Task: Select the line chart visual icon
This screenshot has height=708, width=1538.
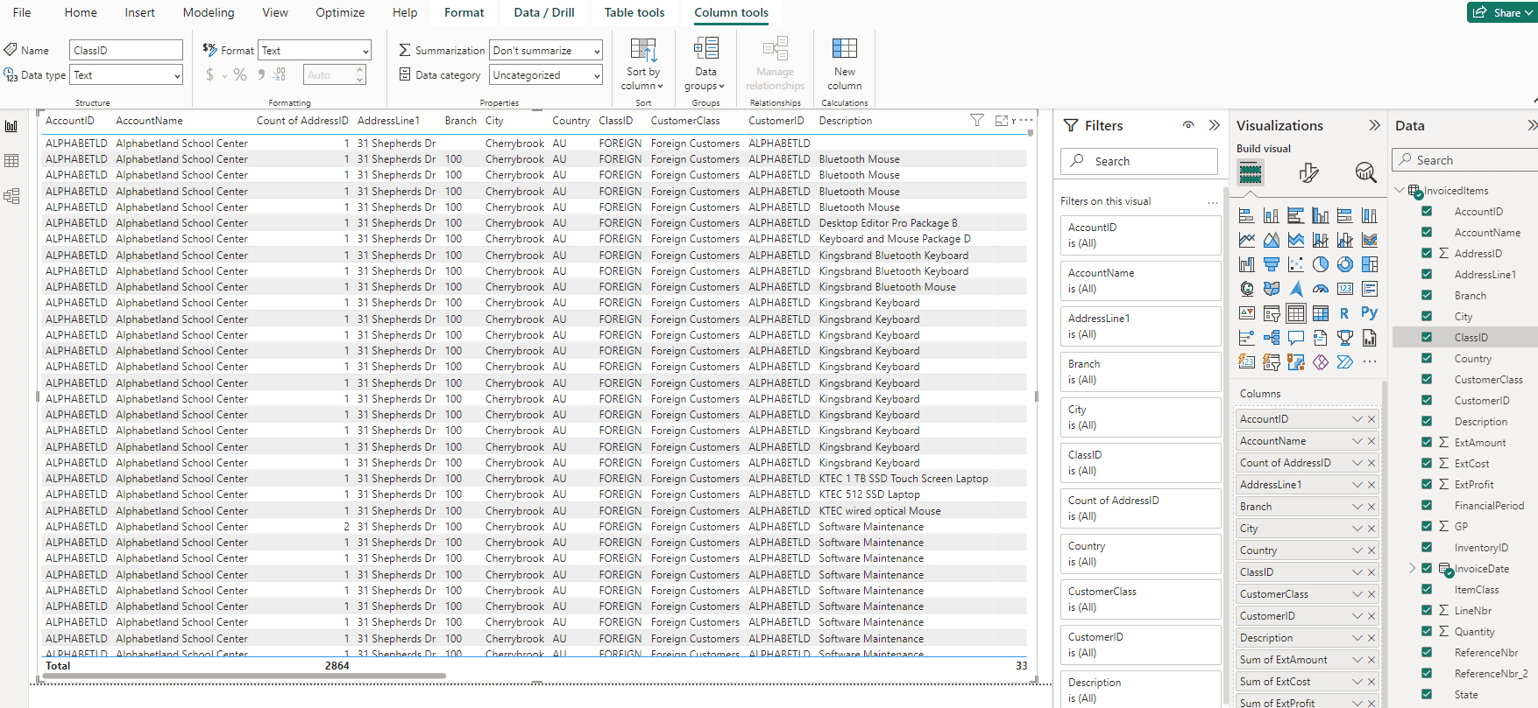Action: 1246,240
